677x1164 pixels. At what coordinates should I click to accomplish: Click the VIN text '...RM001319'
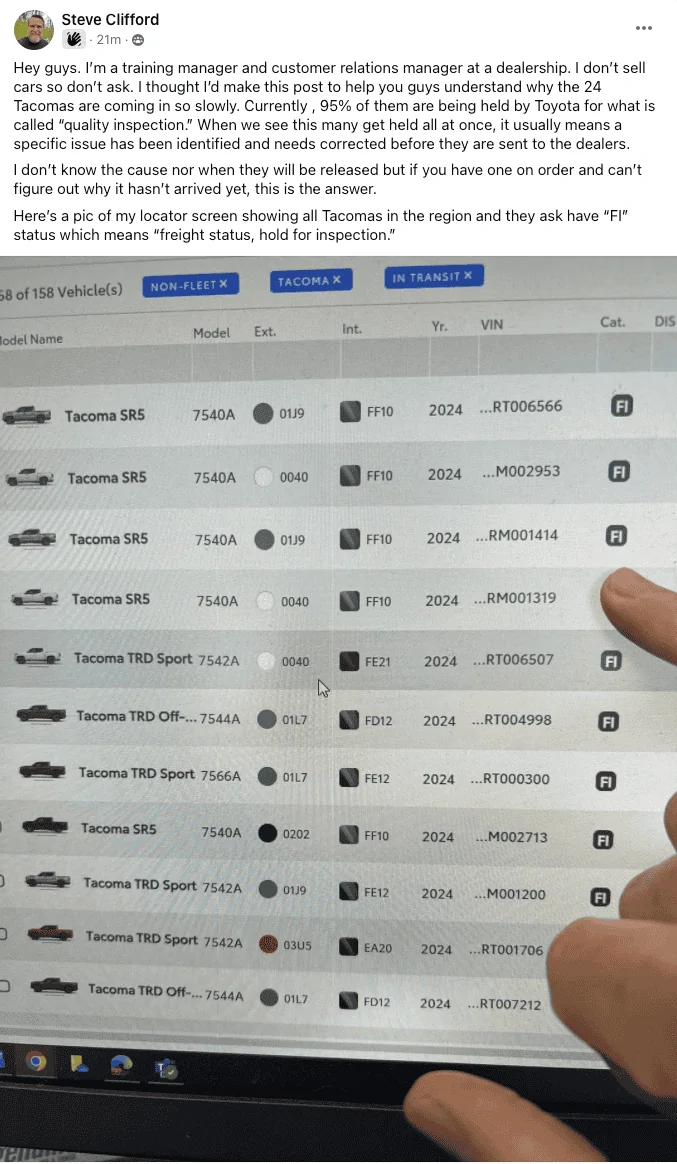(514, 598)
